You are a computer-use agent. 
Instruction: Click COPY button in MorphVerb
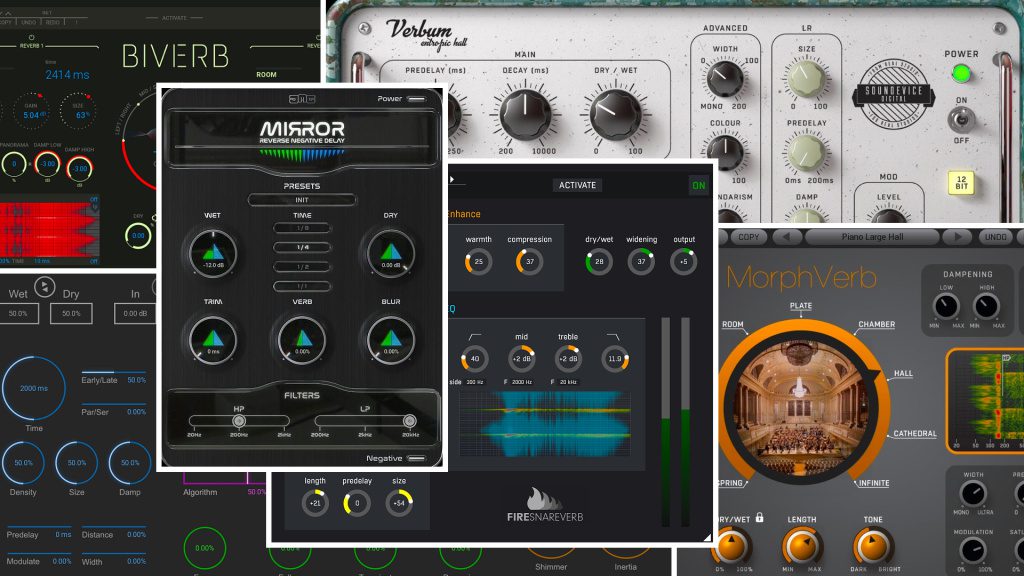coord(748,237)
